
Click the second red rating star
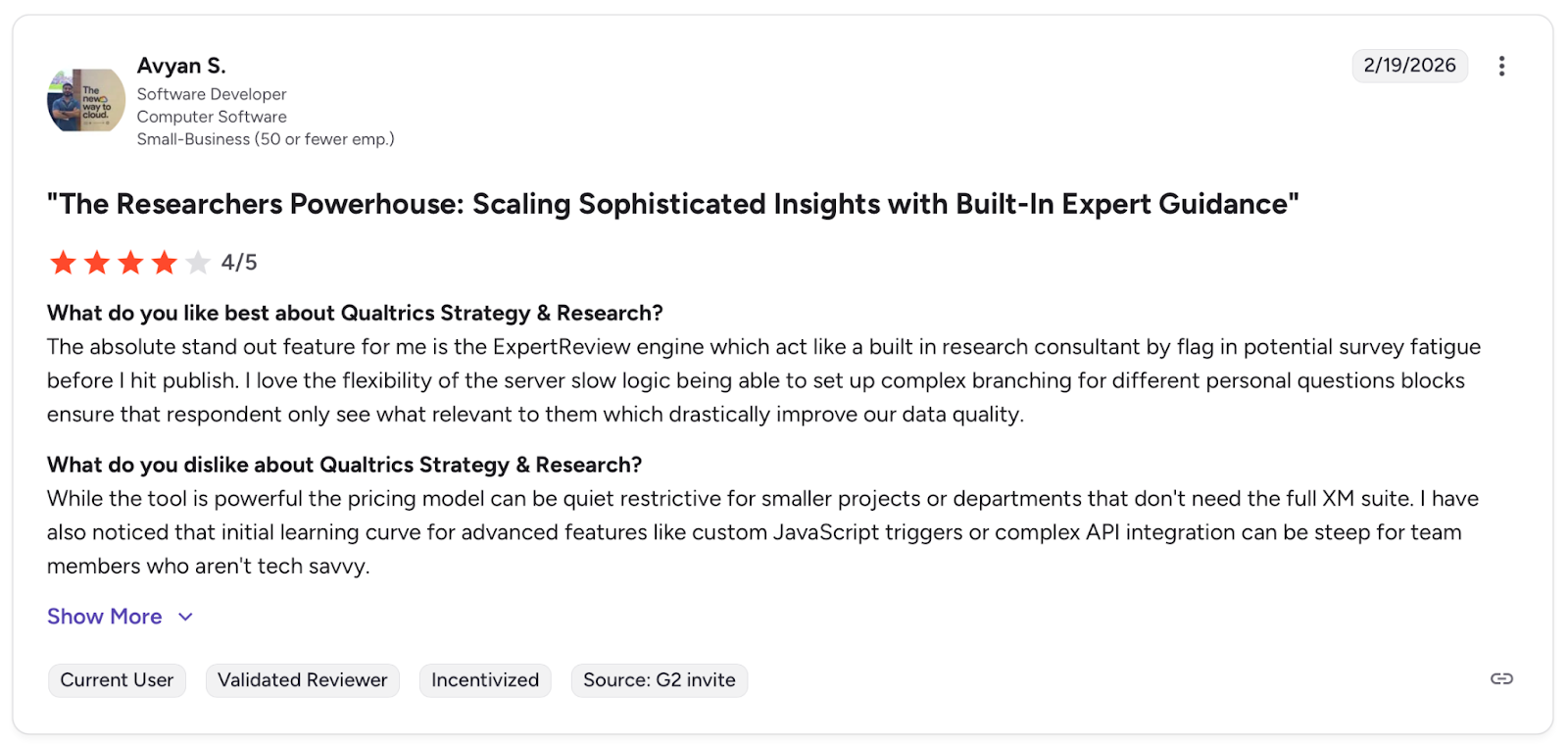coord(97,263)
